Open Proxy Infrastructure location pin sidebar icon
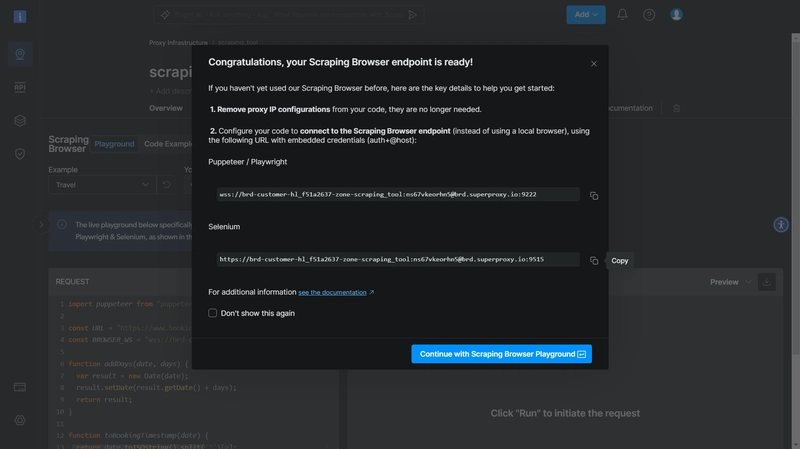 (20, 54)
